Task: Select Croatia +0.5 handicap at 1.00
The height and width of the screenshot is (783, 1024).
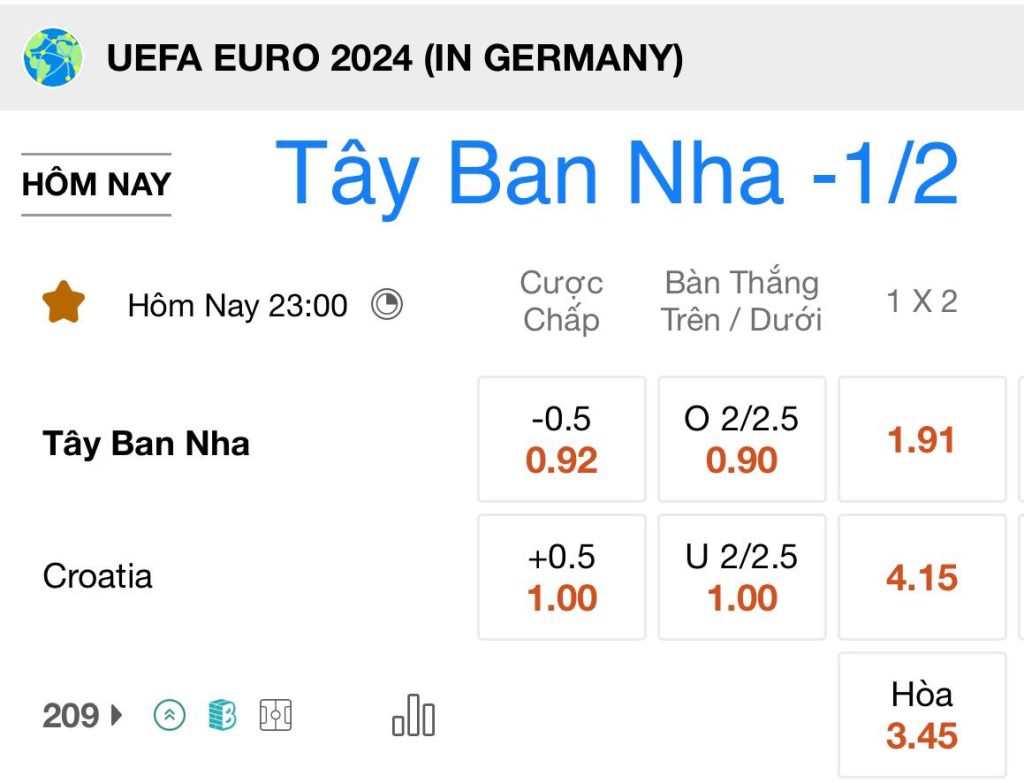Action: pyautogui.click(x=562, y=577)
